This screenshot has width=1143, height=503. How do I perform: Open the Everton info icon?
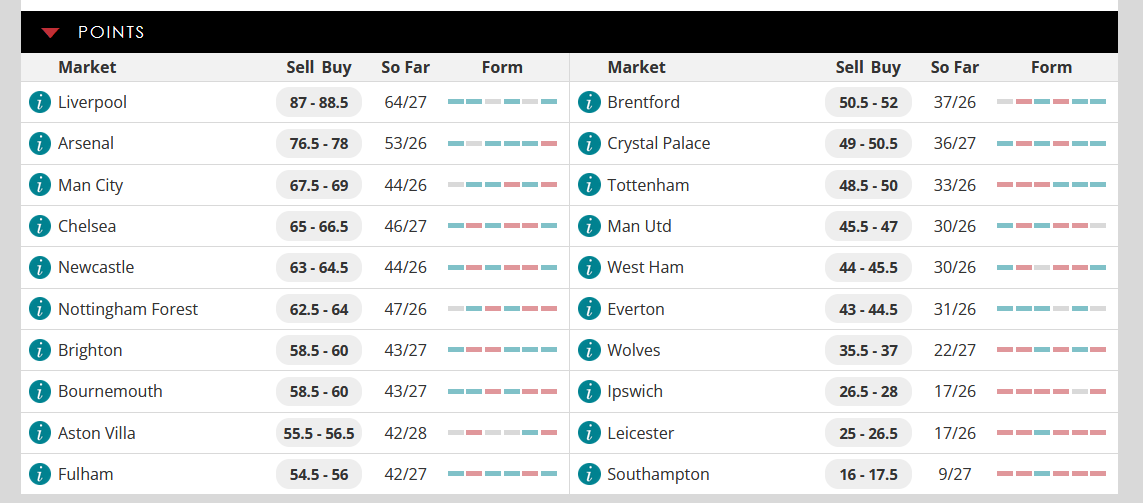point(589,309)
